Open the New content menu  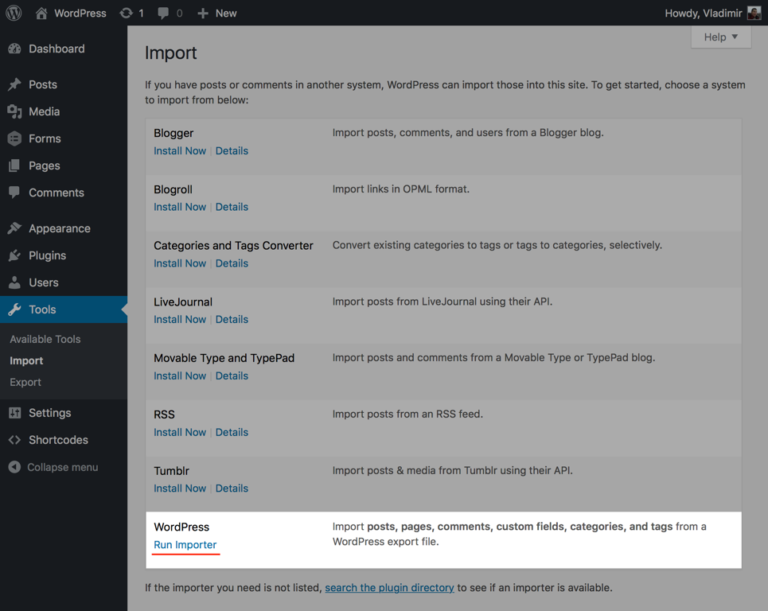[217, 13]
